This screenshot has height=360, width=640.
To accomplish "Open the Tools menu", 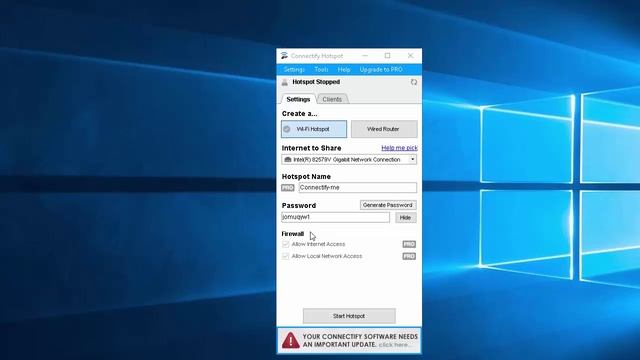I will [321, 69].
